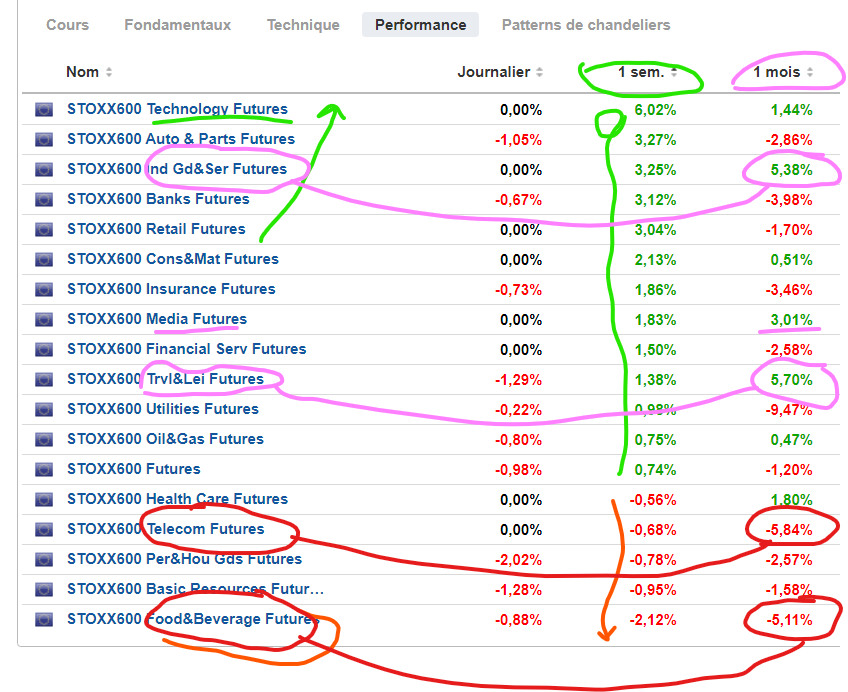Click EU flag icon beside Telecom Futures
848x692 pixels.
pos(44,530)
